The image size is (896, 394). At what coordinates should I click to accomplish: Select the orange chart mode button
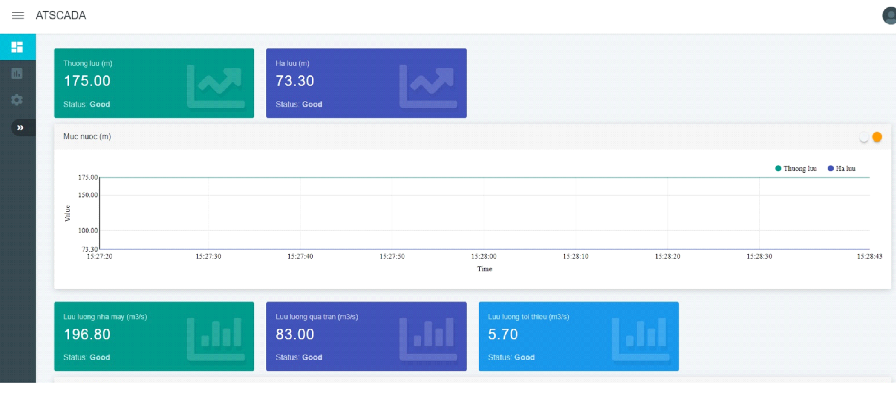pos(877,137)
